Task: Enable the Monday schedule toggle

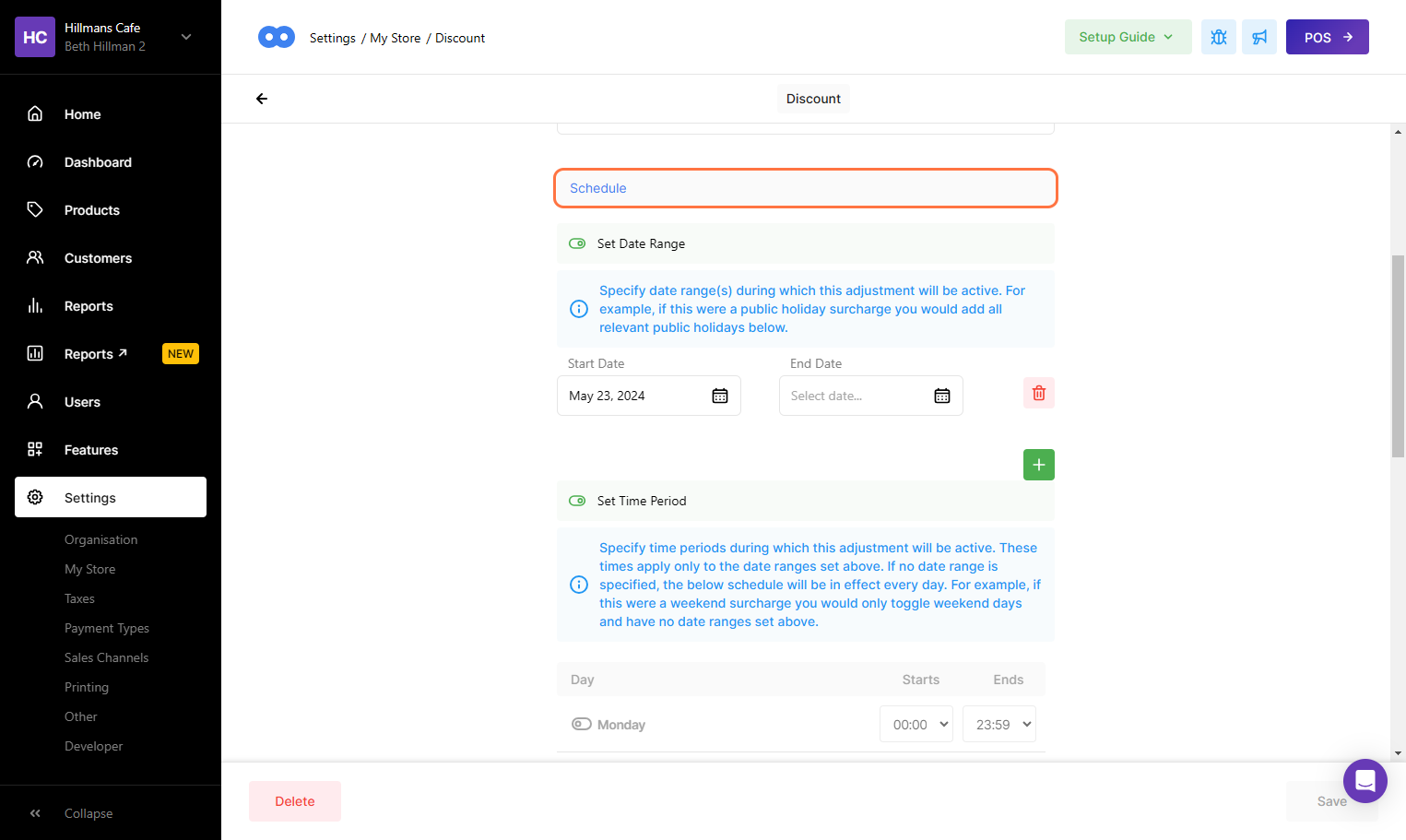Action: [x=581, y=724]
